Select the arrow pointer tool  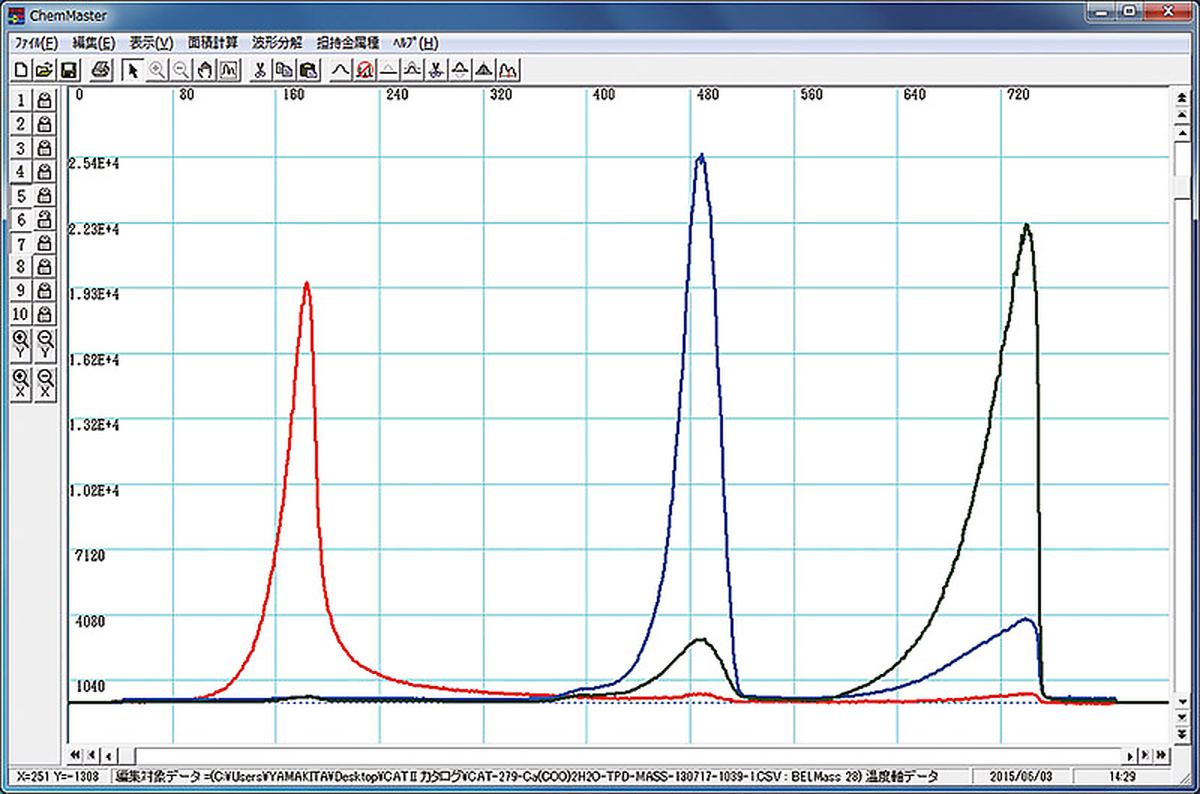(x=132, y=70)
